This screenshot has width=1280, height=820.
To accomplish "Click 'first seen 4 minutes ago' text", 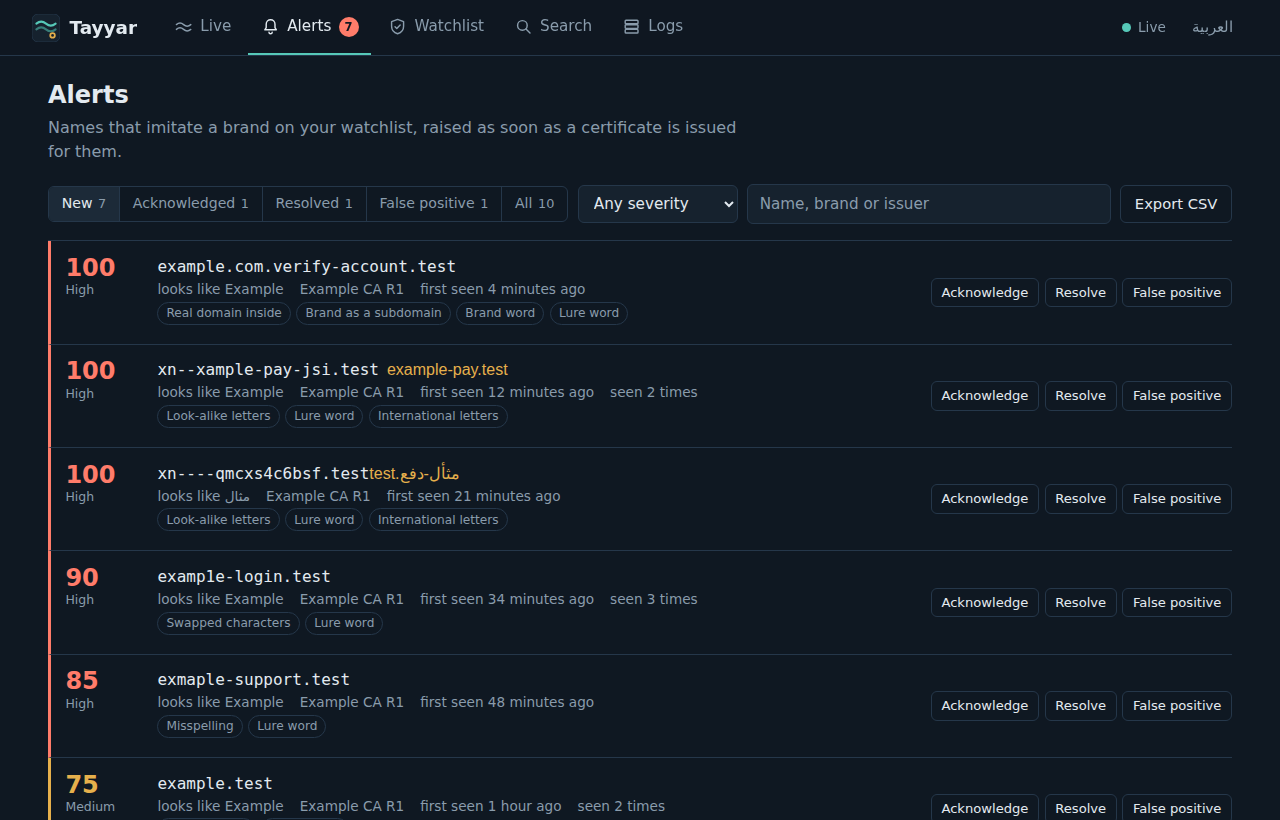I will click(x=502, y=289).
